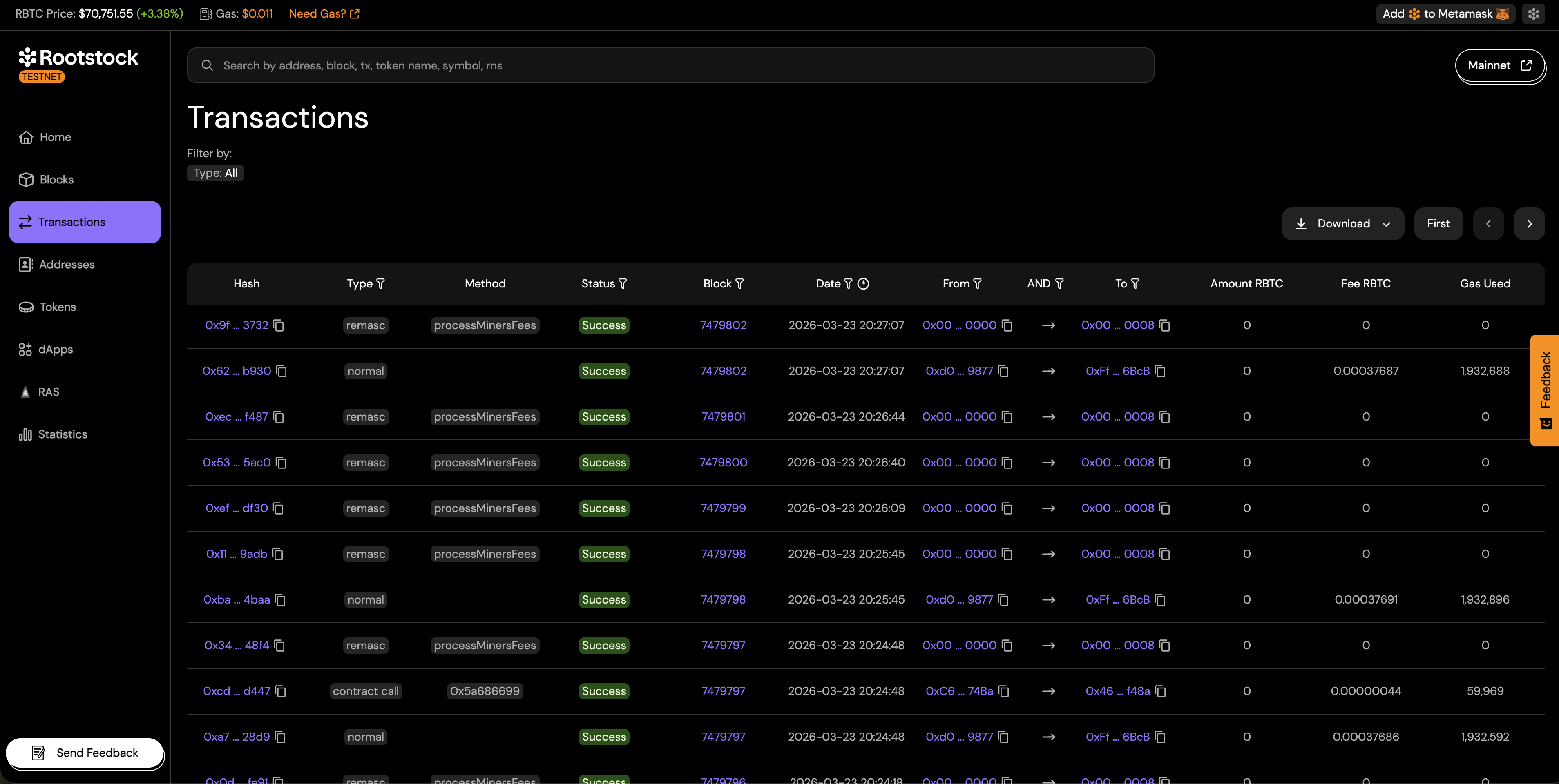View the Statistics page
1559x784 pixels.
(63, 434)
